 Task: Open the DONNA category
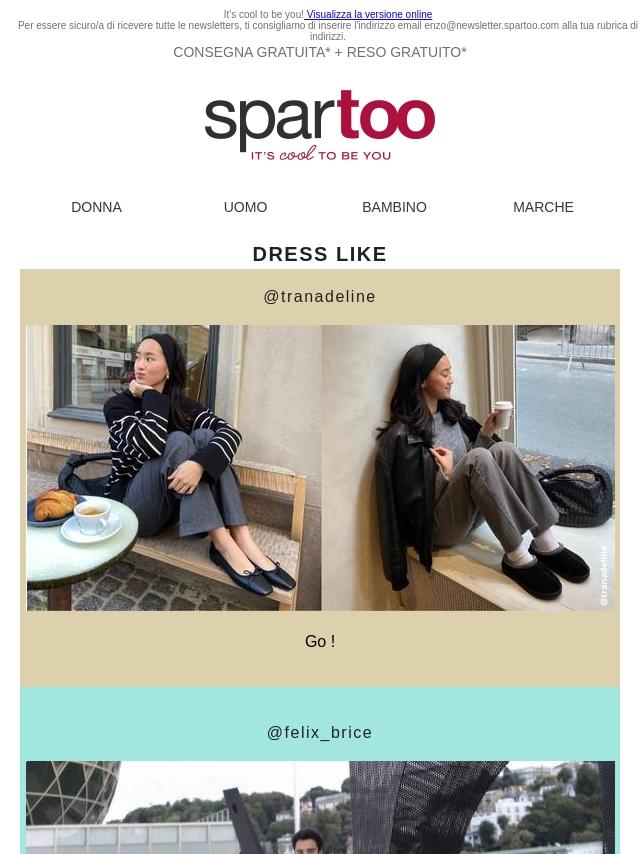[96, 207]
